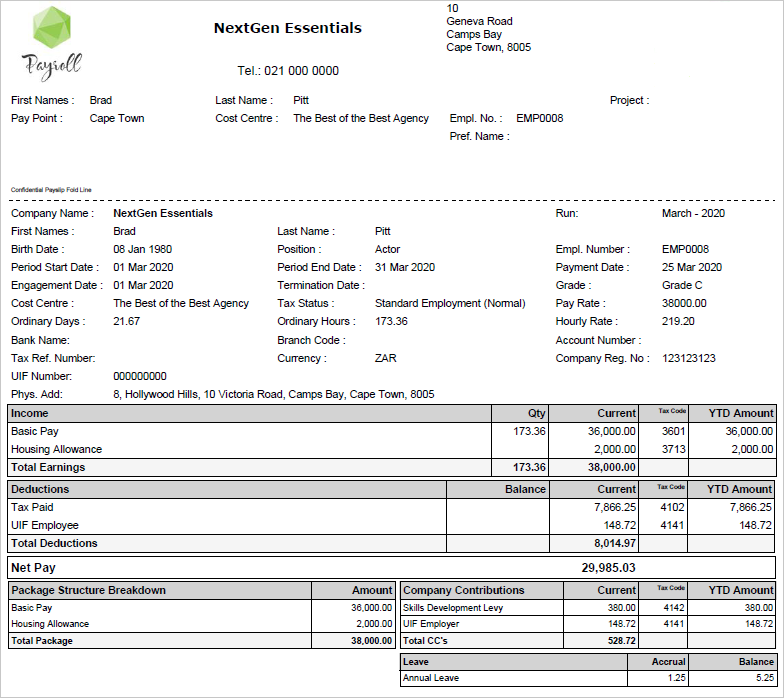Select Annual Leave accrual value 1.25

[676, 678]
